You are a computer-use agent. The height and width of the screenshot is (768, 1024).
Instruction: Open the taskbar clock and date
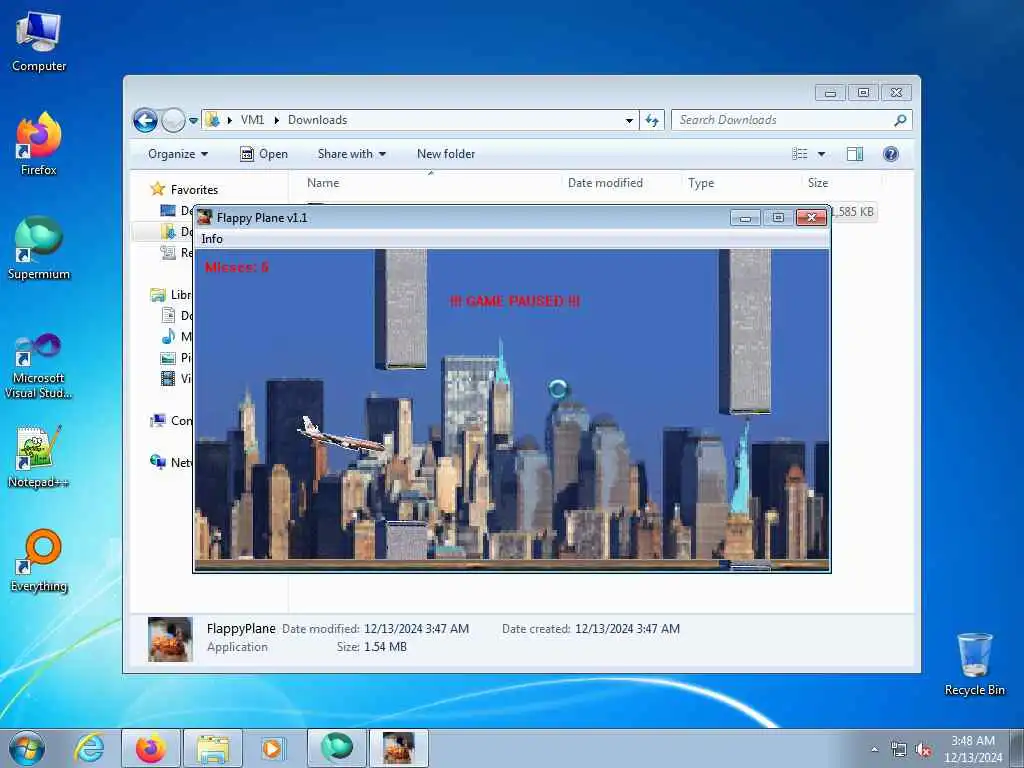coord(973,749)
